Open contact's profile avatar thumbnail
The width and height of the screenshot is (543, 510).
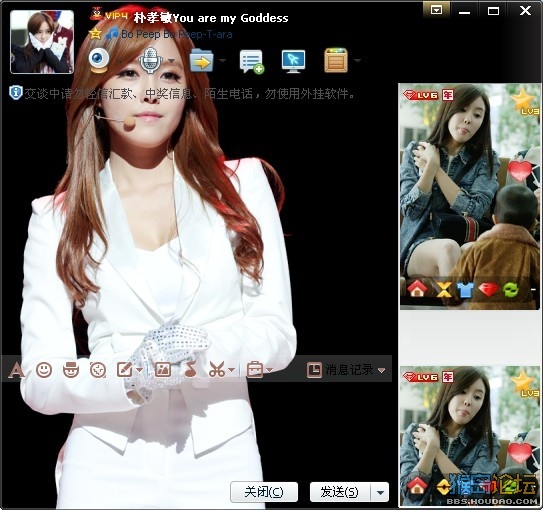click(42, 42)
